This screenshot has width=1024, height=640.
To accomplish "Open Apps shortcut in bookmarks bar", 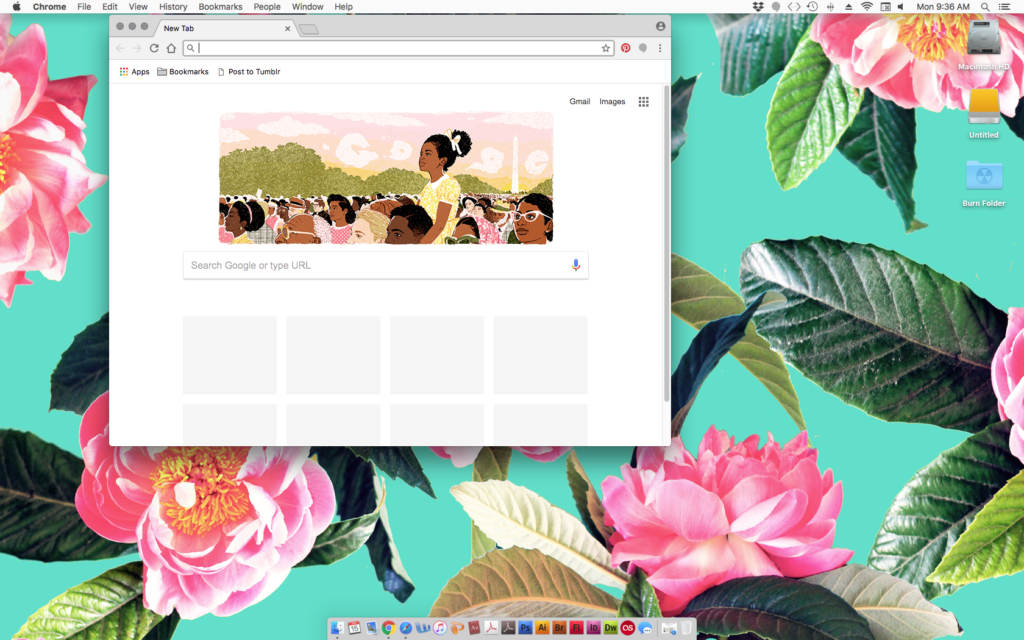I will click(135, 72).
